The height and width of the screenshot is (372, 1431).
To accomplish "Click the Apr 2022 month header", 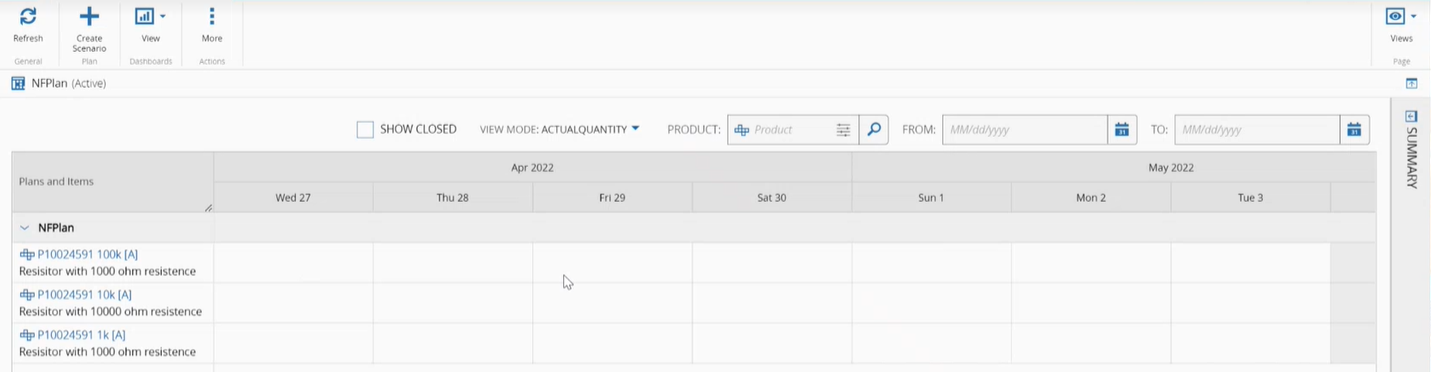I will click(532, 168).
